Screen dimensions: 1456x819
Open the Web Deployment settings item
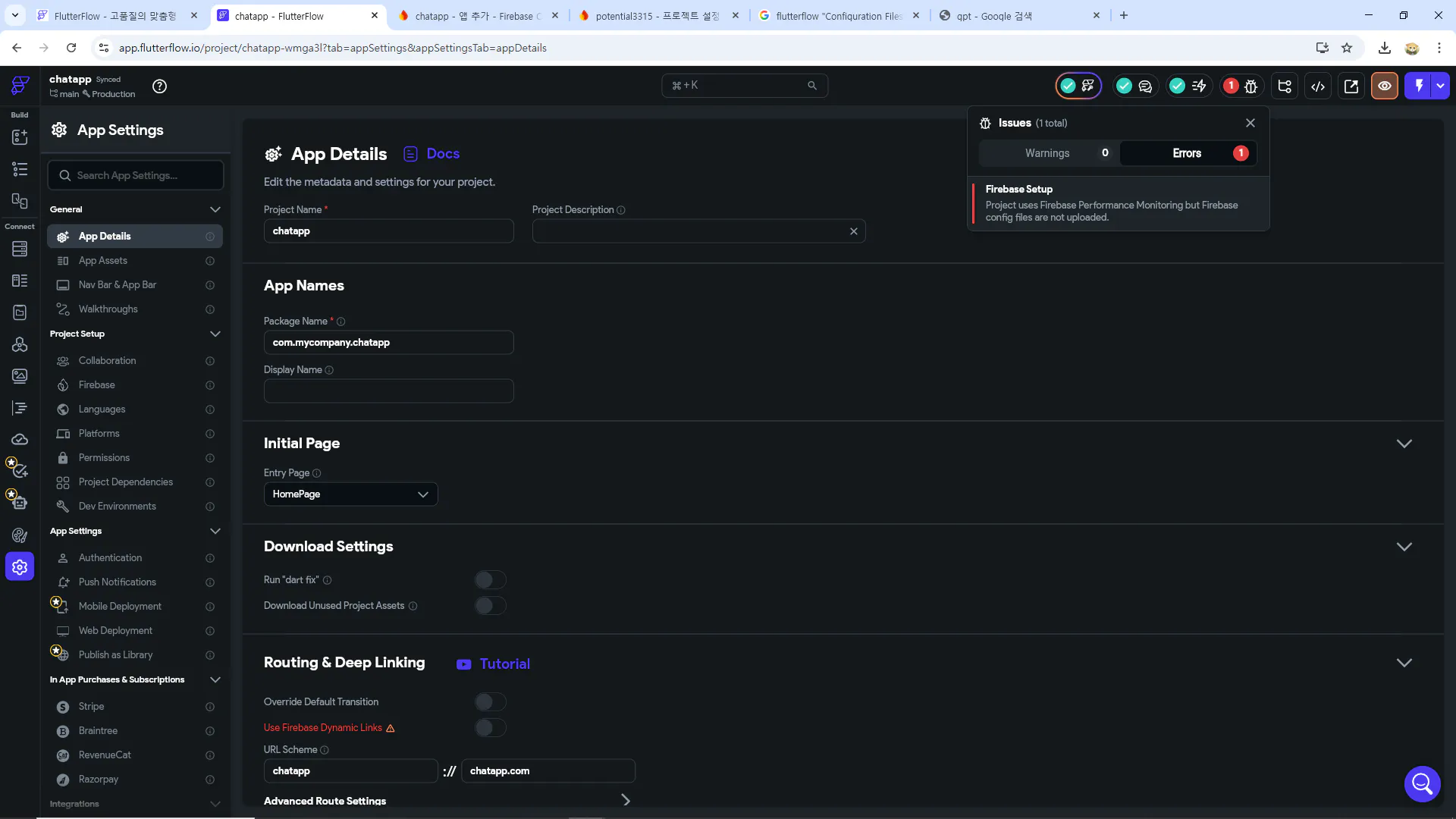pos(135,631)
